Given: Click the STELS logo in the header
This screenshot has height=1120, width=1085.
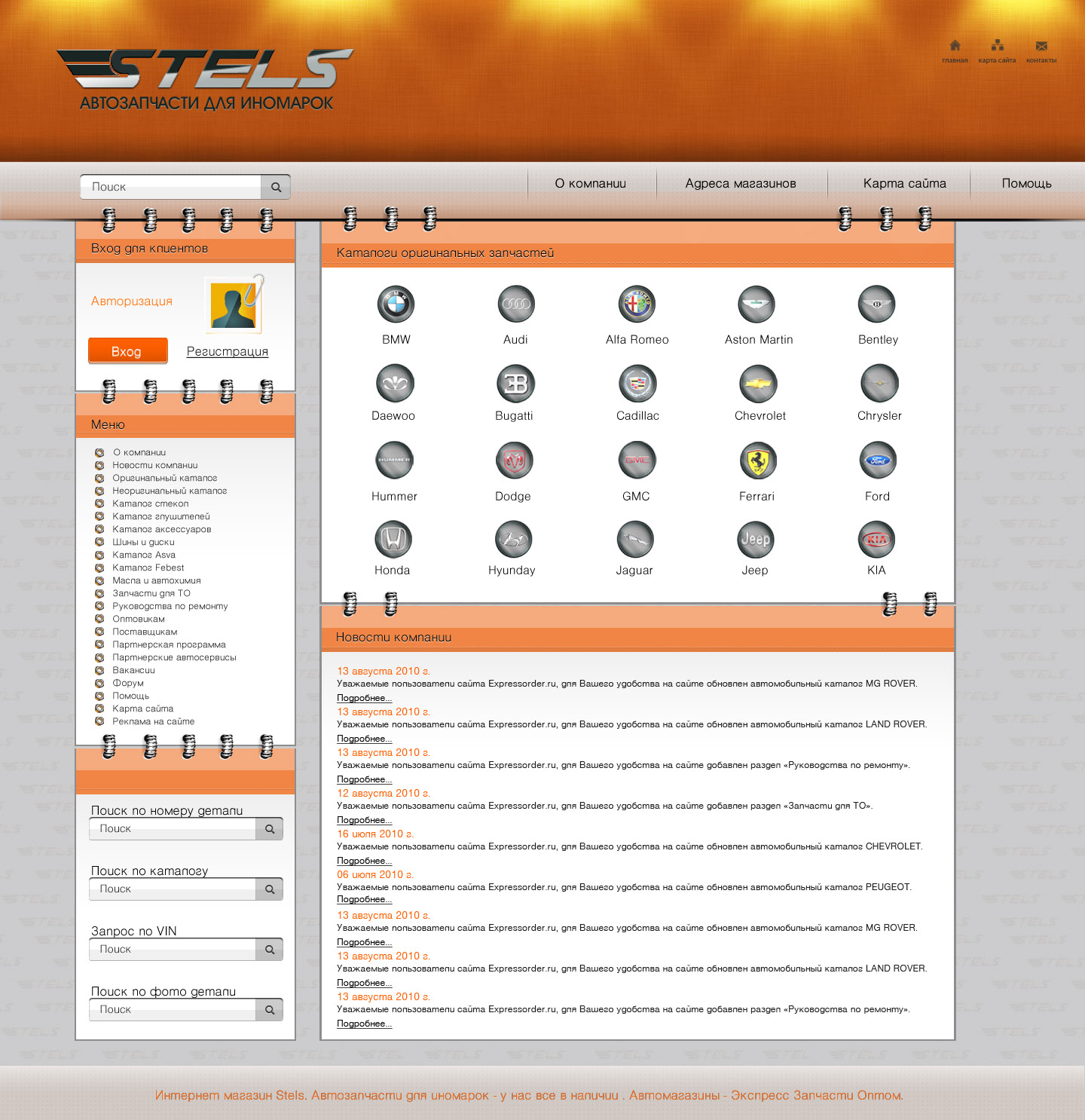Looking at the screenshot, I should point(206,79).
